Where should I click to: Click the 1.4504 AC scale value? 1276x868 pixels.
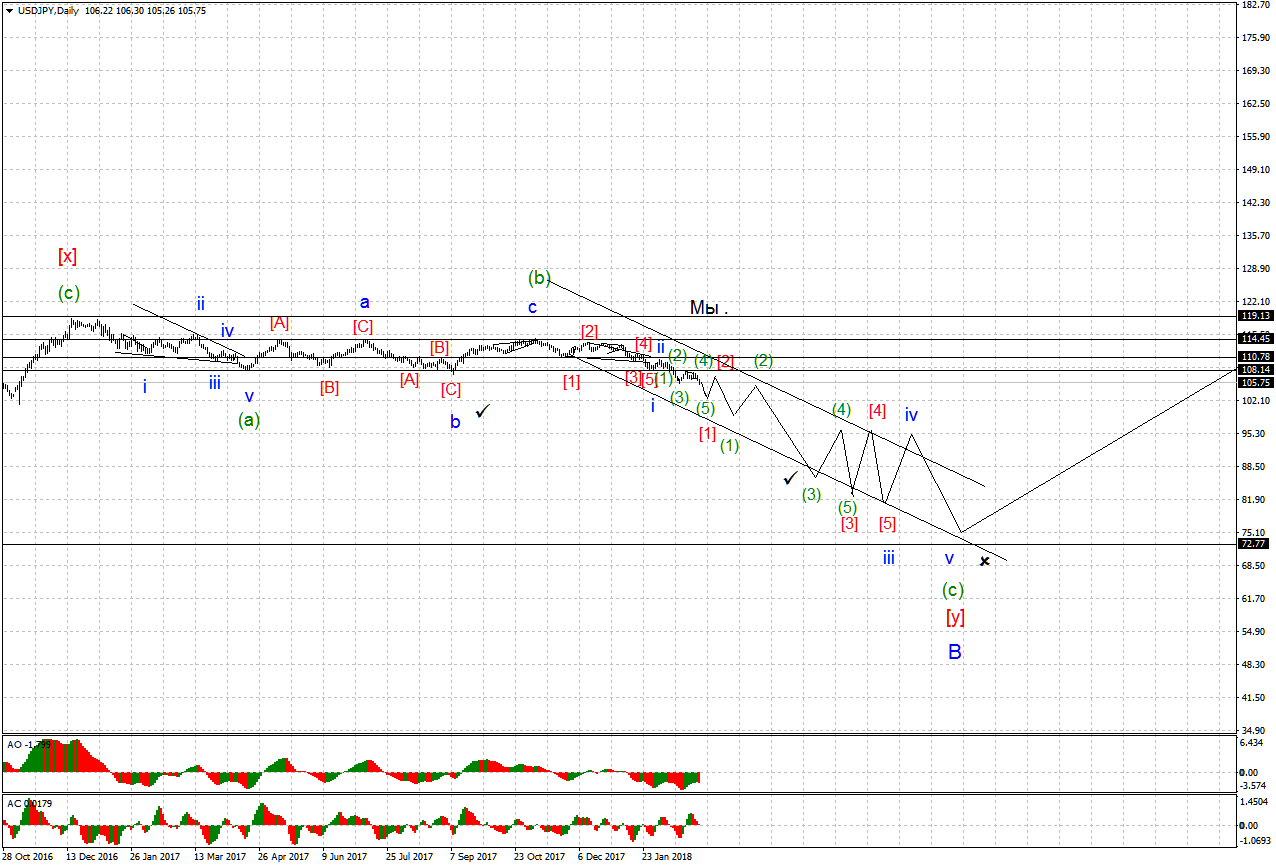1255,803
